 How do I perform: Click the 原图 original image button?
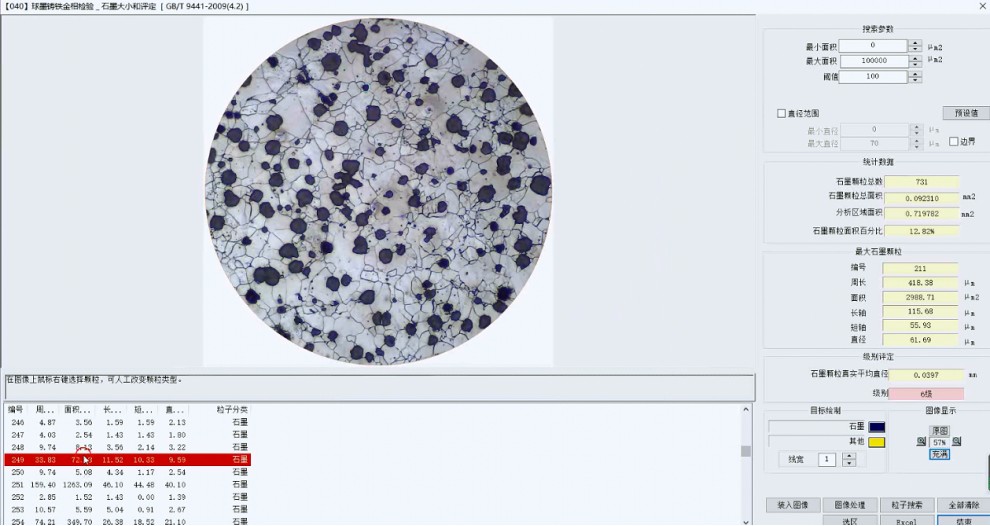[939, 430]
